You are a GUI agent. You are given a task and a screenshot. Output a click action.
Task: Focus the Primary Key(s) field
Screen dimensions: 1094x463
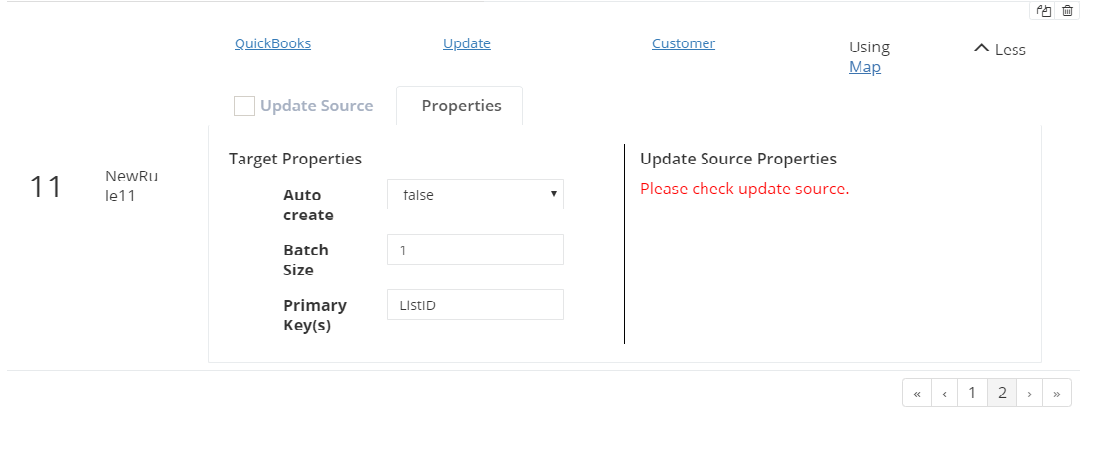coord(475,305)
